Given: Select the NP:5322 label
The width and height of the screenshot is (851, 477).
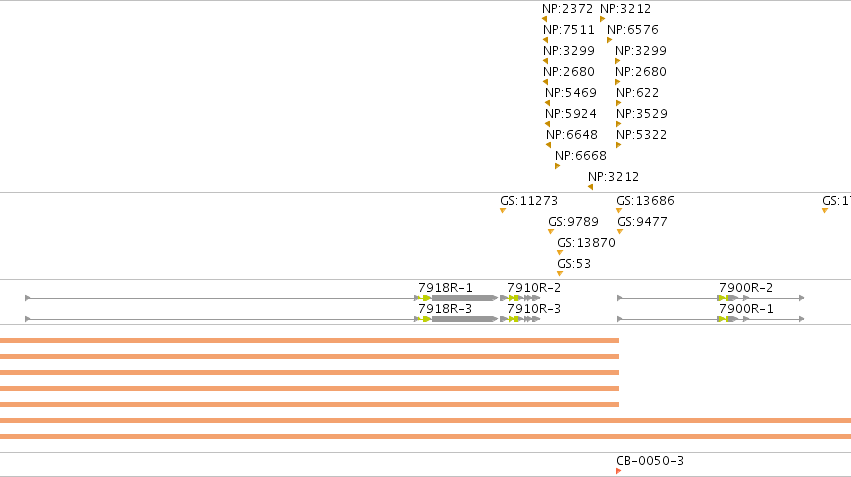Looking at the screenshot, I should 642,135.
